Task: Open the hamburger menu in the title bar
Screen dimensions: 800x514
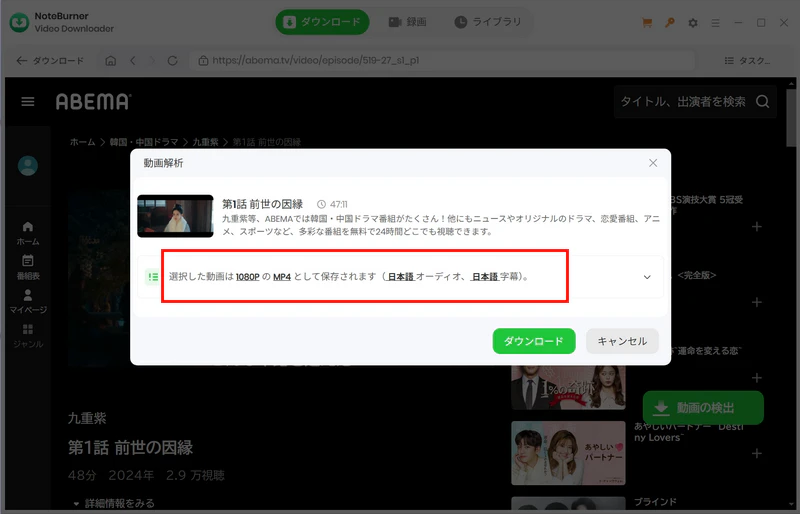Action: pyautogui.click(x=715, y=23)
